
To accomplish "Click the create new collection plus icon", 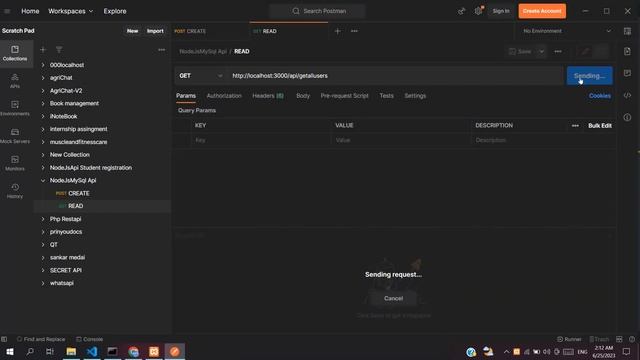I will [x=43, y=50].
